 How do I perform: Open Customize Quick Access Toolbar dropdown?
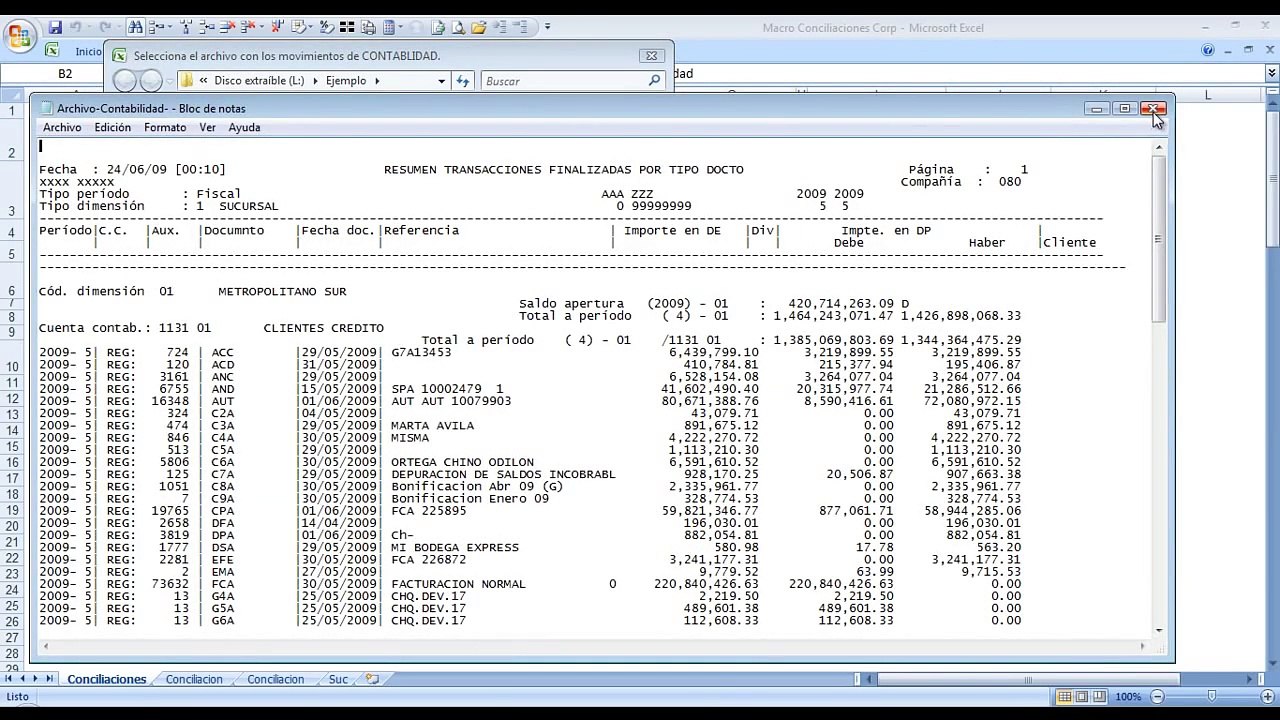click(547, 28)
